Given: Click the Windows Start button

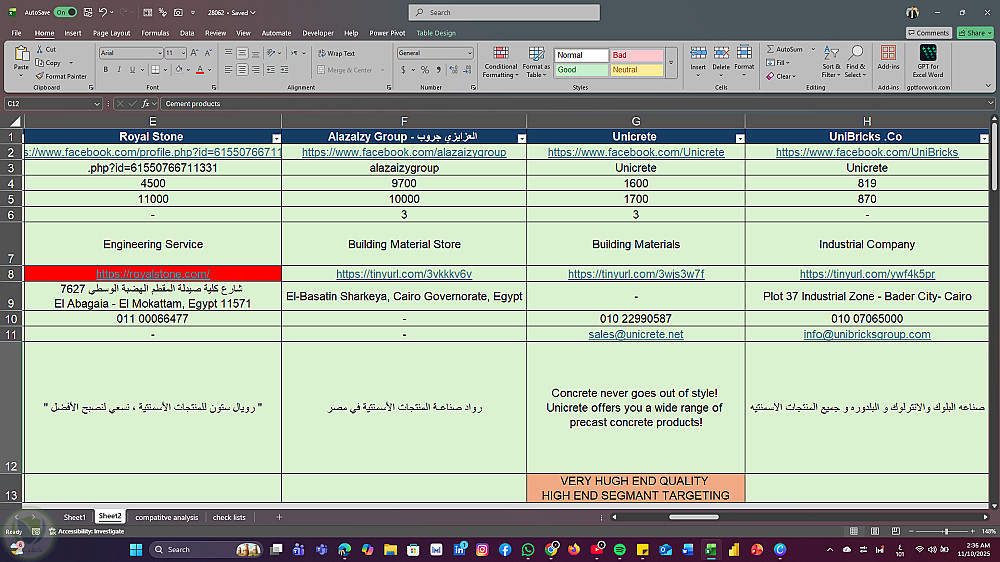Looking at the screenshot, I should click(x=136, y=549).
